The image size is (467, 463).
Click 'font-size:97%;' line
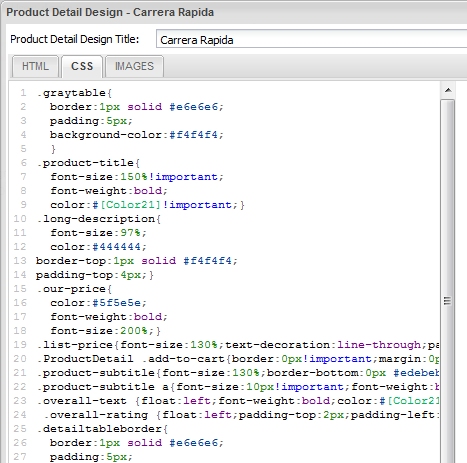[x=98, y=233]
